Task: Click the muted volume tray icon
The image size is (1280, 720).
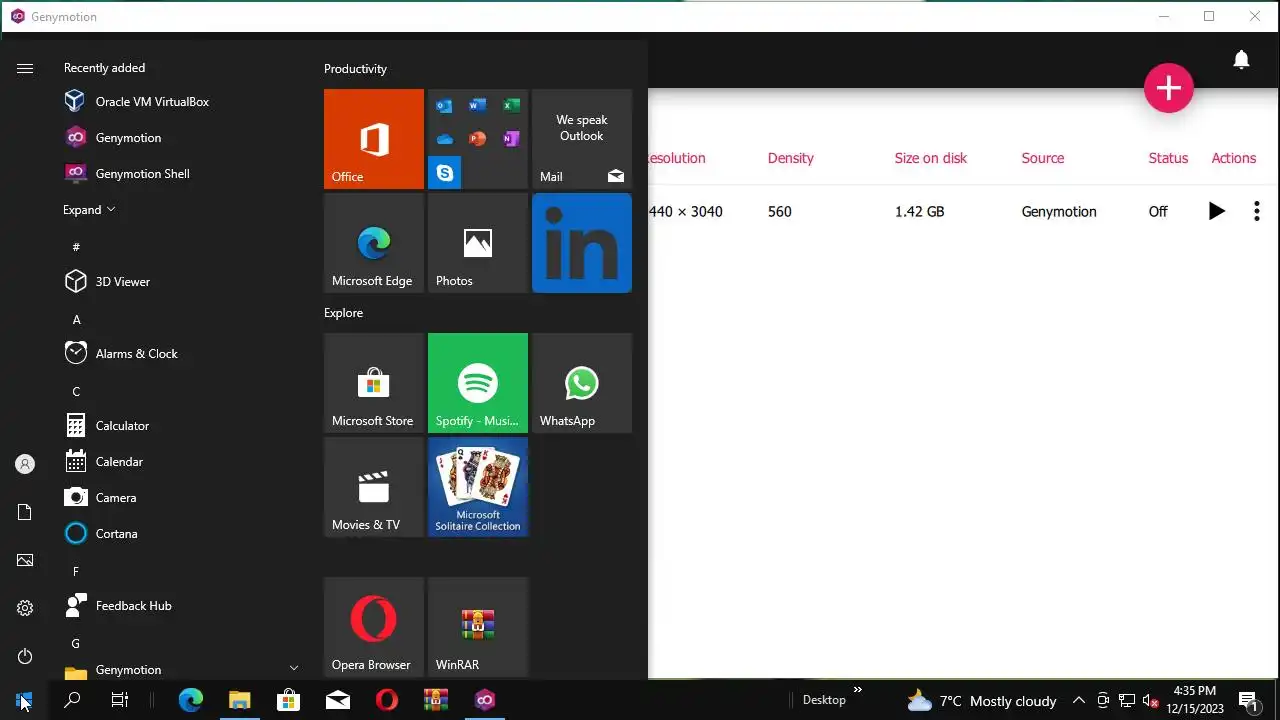Action: click(1150, 701)
